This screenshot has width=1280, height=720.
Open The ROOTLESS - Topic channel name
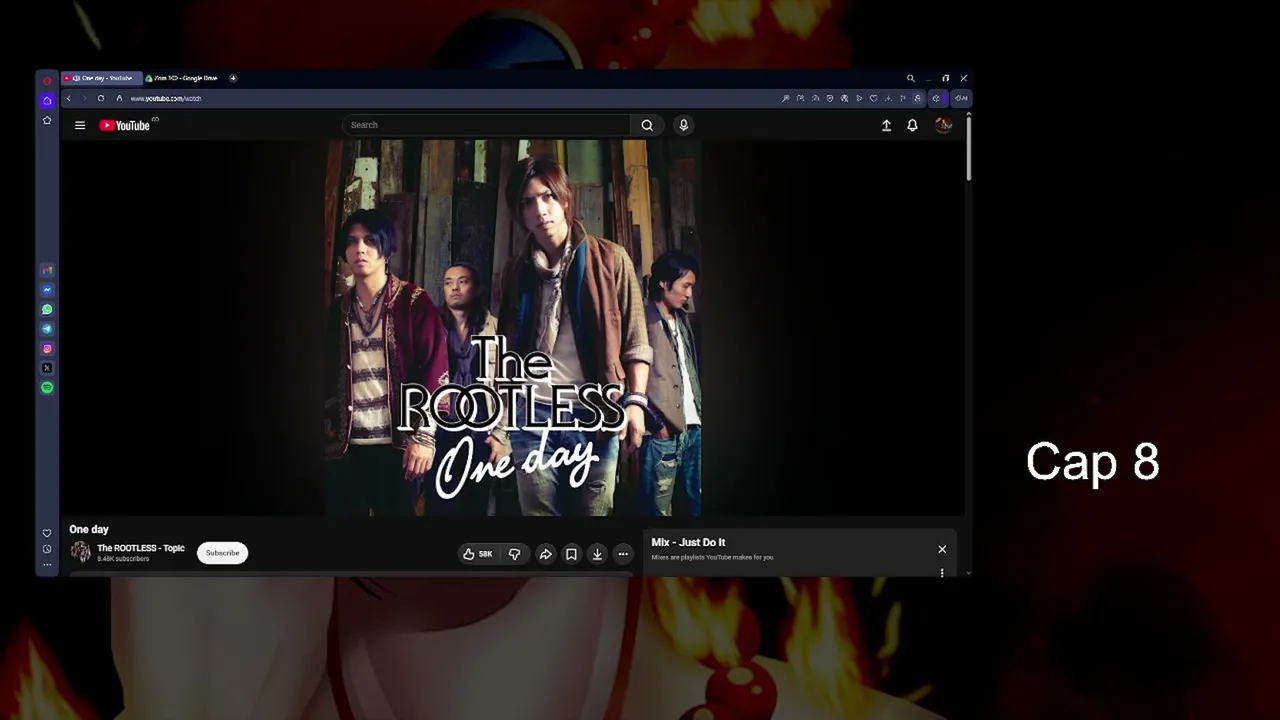[x=141, y=548]
